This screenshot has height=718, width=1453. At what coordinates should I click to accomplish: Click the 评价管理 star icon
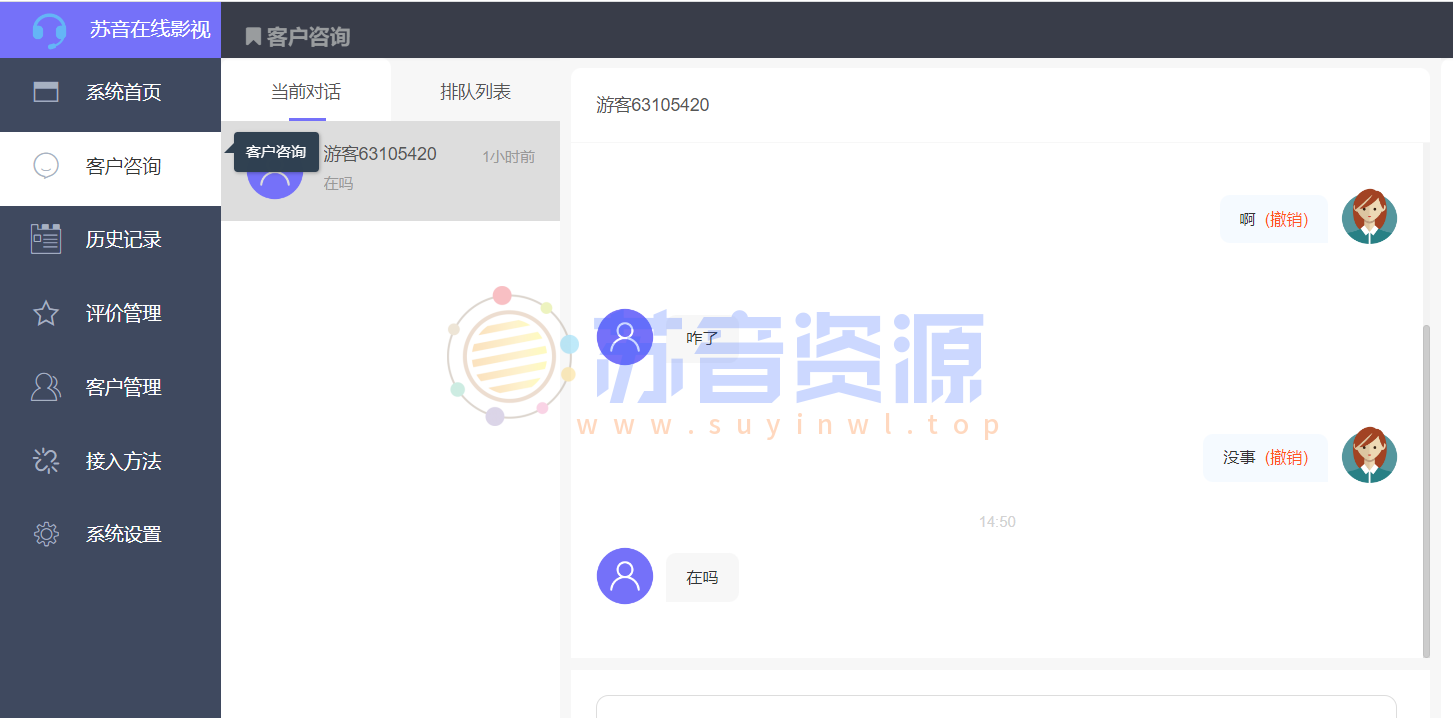[45, 313]
